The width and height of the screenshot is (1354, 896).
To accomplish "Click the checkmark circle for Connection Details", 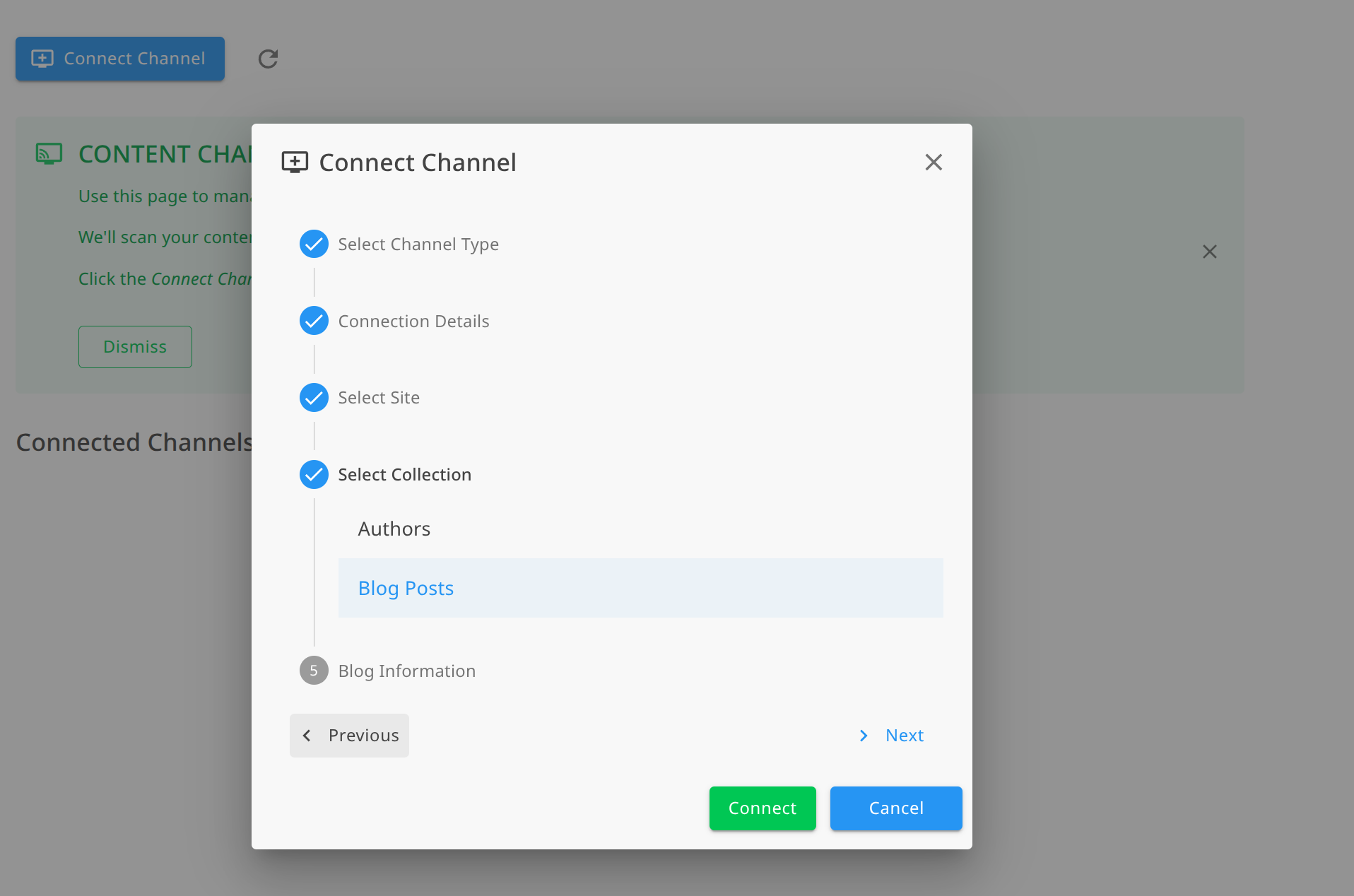I will pyautogui.click(x=314, y=321).
